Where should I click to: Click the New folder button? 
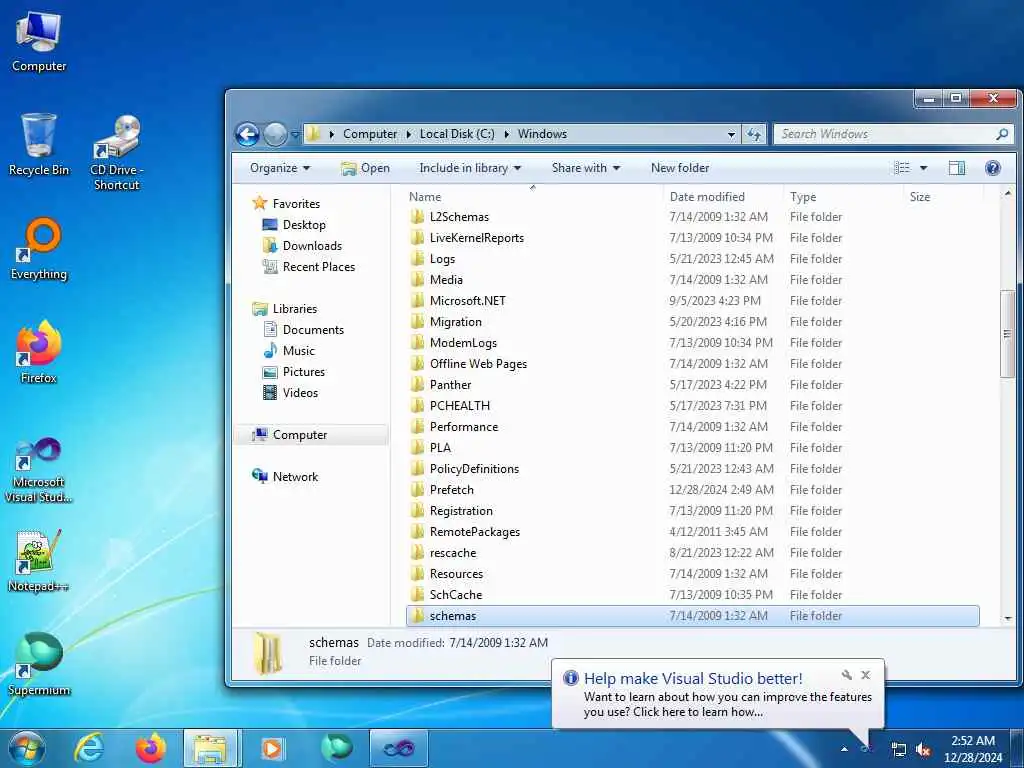679,168
